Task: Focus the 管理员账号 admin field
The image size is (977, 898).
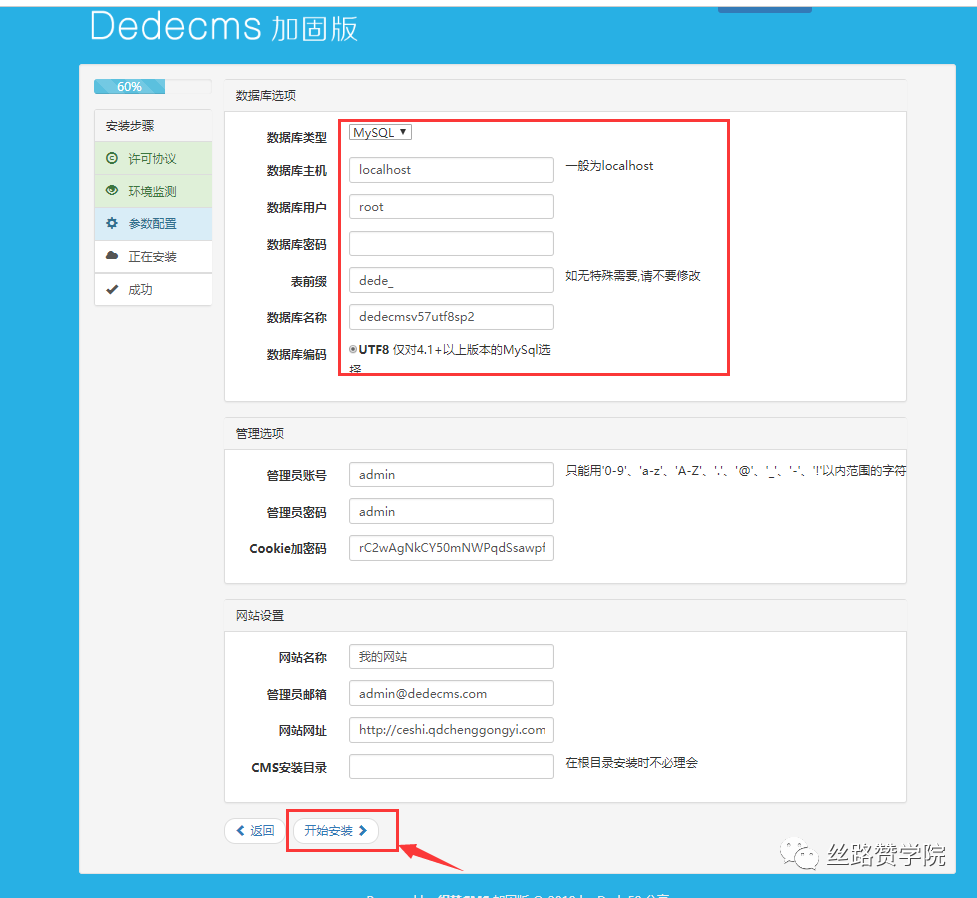Action: (451, 474)
